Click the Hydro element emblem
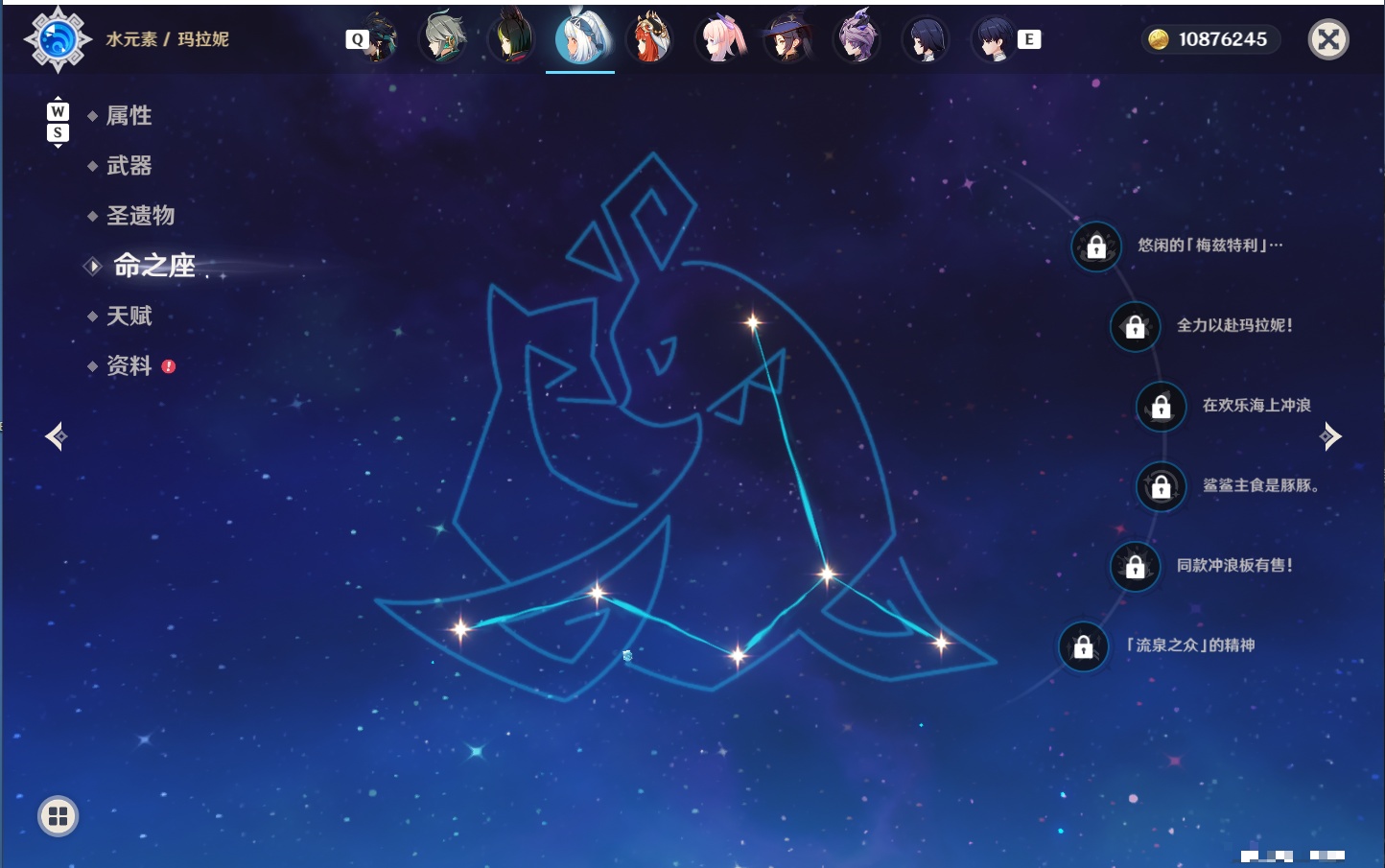Viewport: 1385px width, 868px height. click(58, 39)
